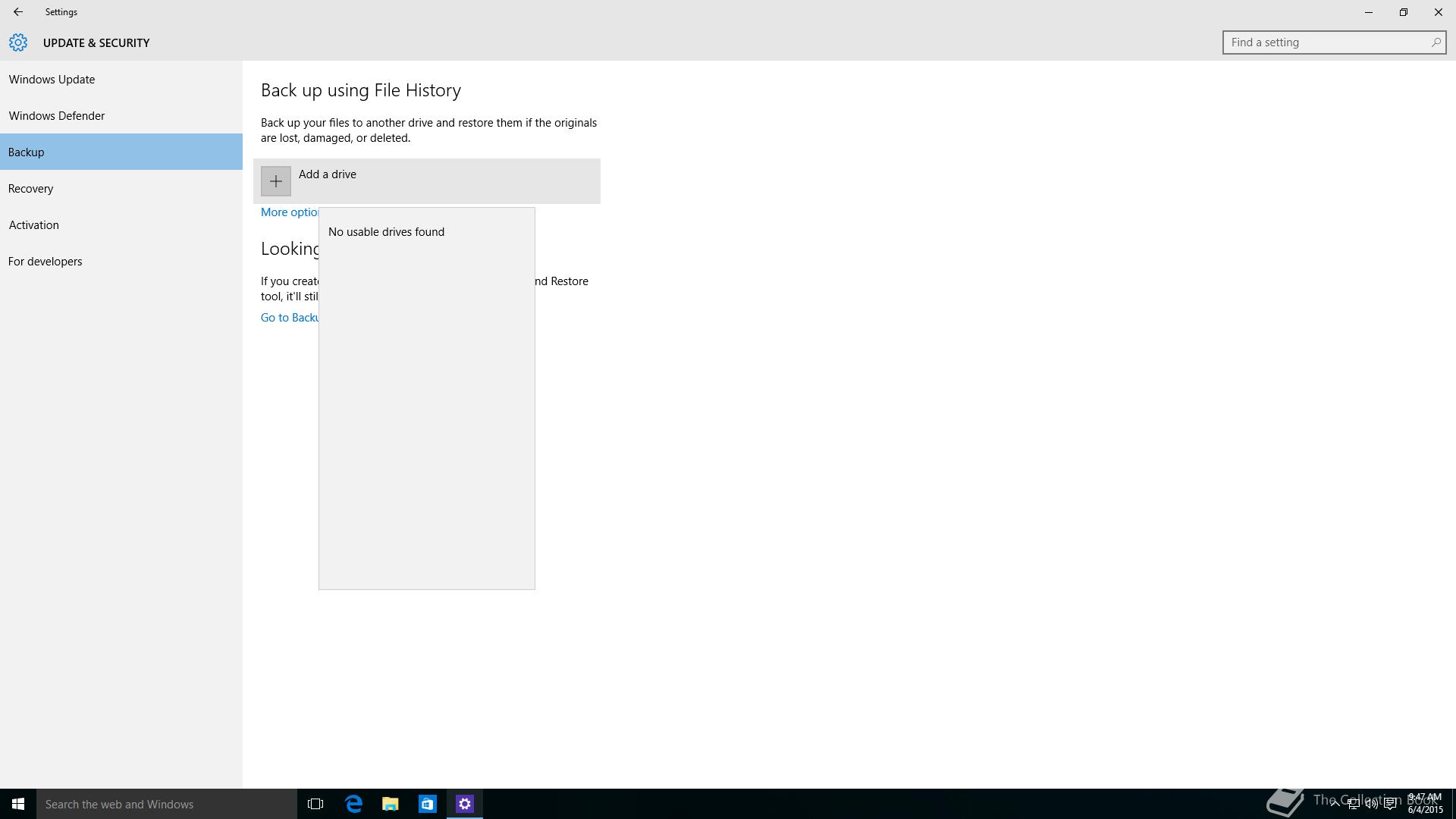Open the Store app from the taskbar
The height and width of the screenshot is (819, 1456).
[x=427, y=804]
